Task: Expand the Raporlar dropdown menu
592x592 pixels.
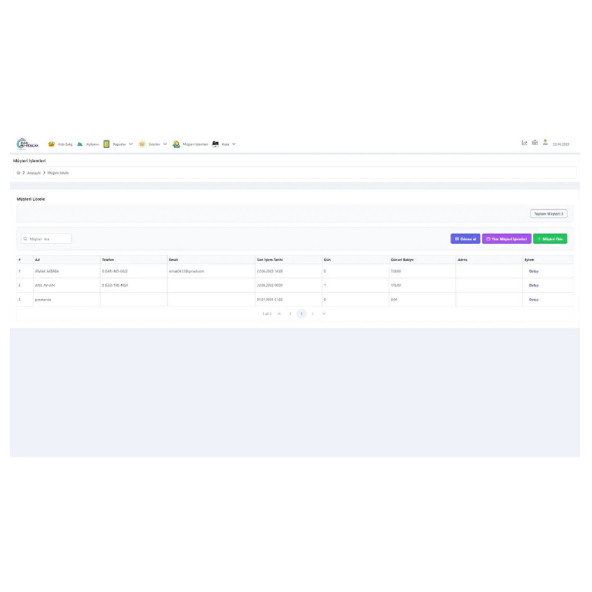Action: click(131, 144)
